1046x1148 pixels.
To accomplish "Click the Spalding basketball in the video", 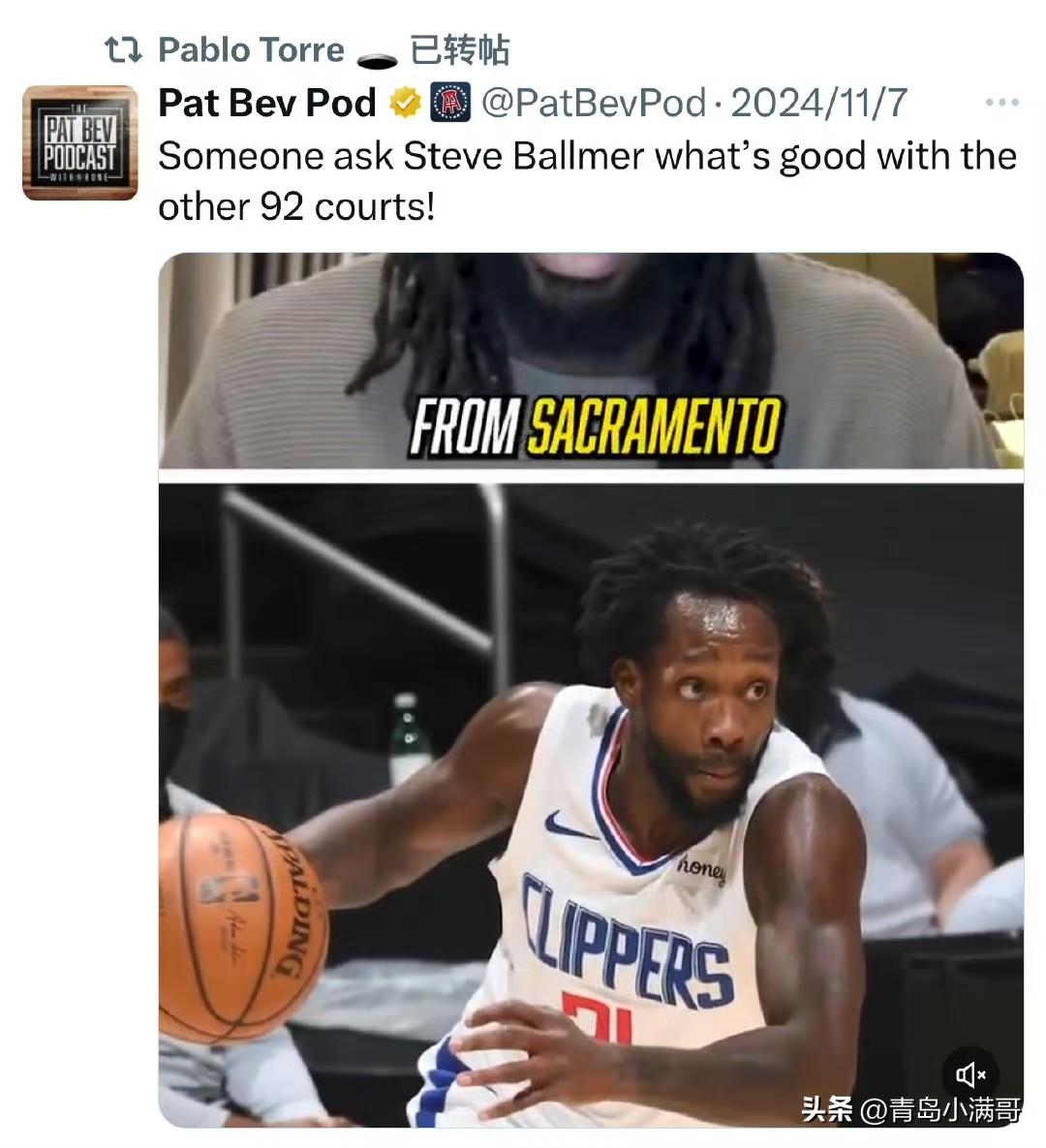I will 241,928.
